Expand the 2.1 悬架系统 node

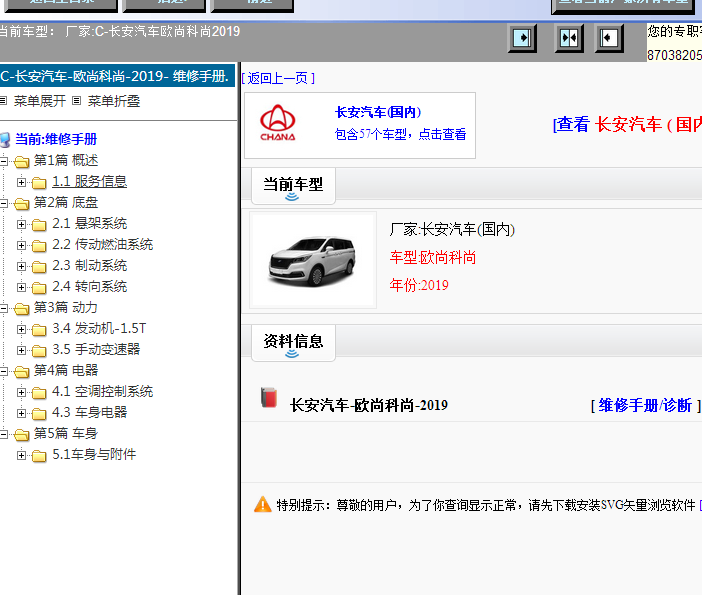click(21, 224)
